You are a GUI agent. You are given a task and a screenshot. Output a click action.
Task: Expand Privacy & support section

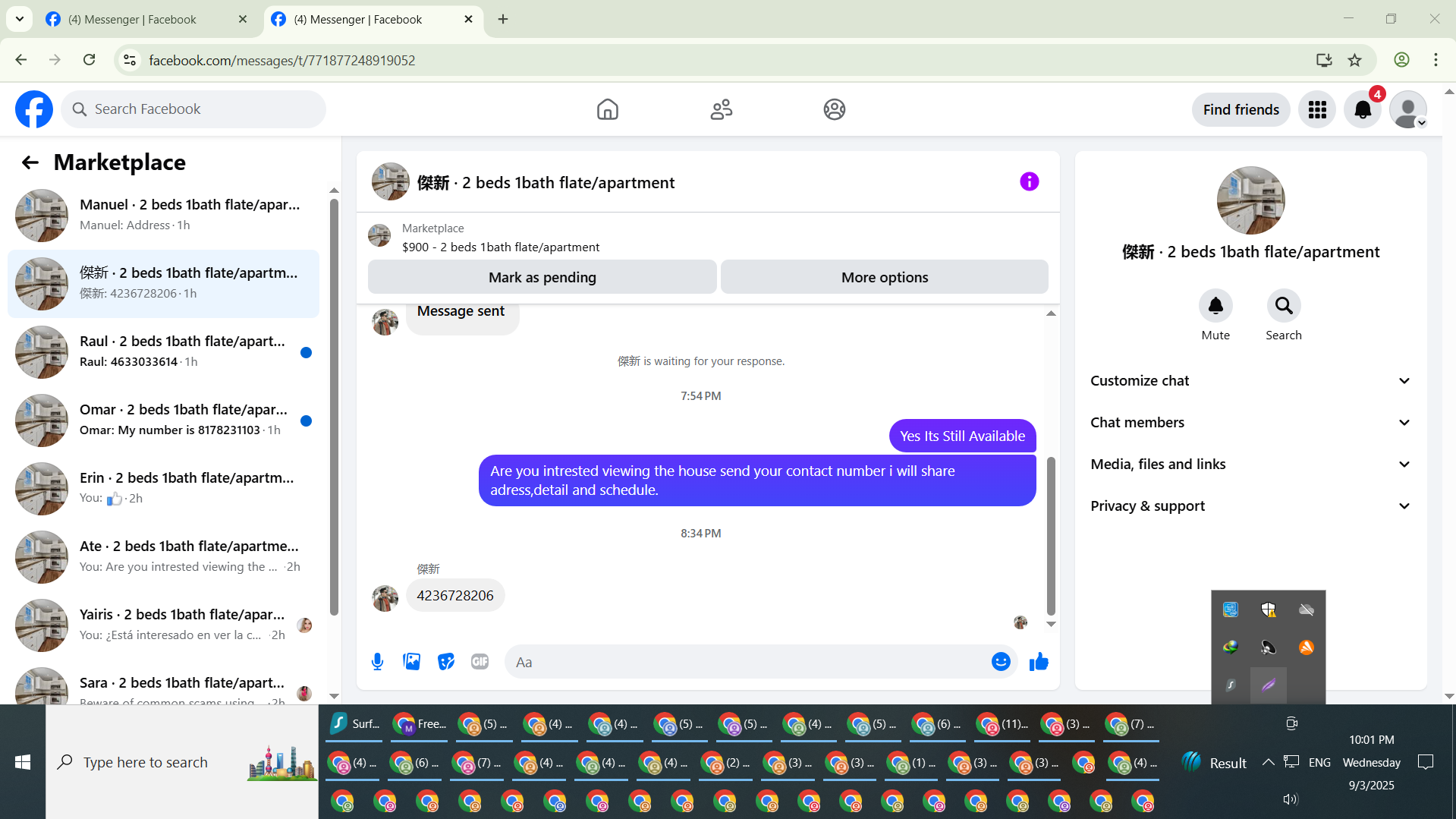point(1250,506)
